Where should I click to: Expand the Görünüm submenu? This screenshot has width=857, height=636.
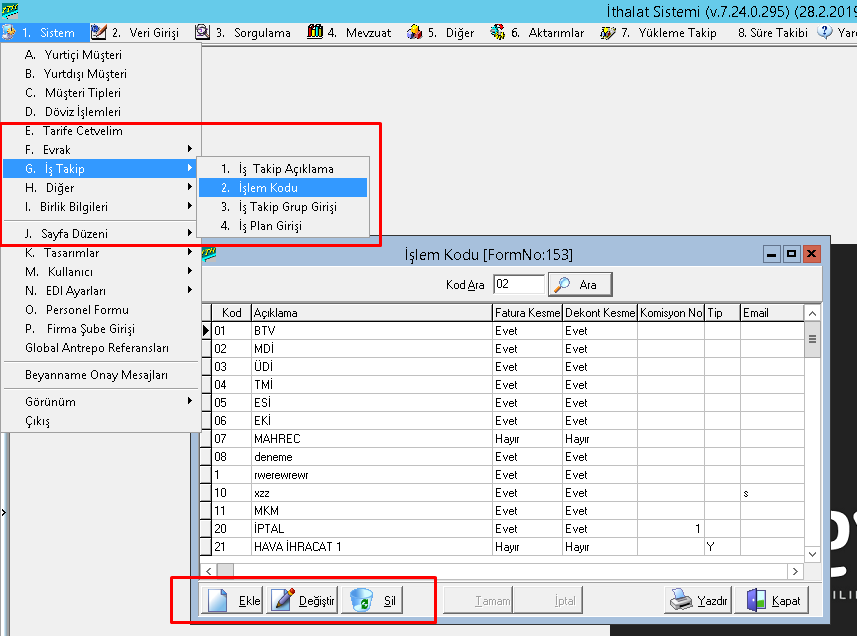coord(102,402)
